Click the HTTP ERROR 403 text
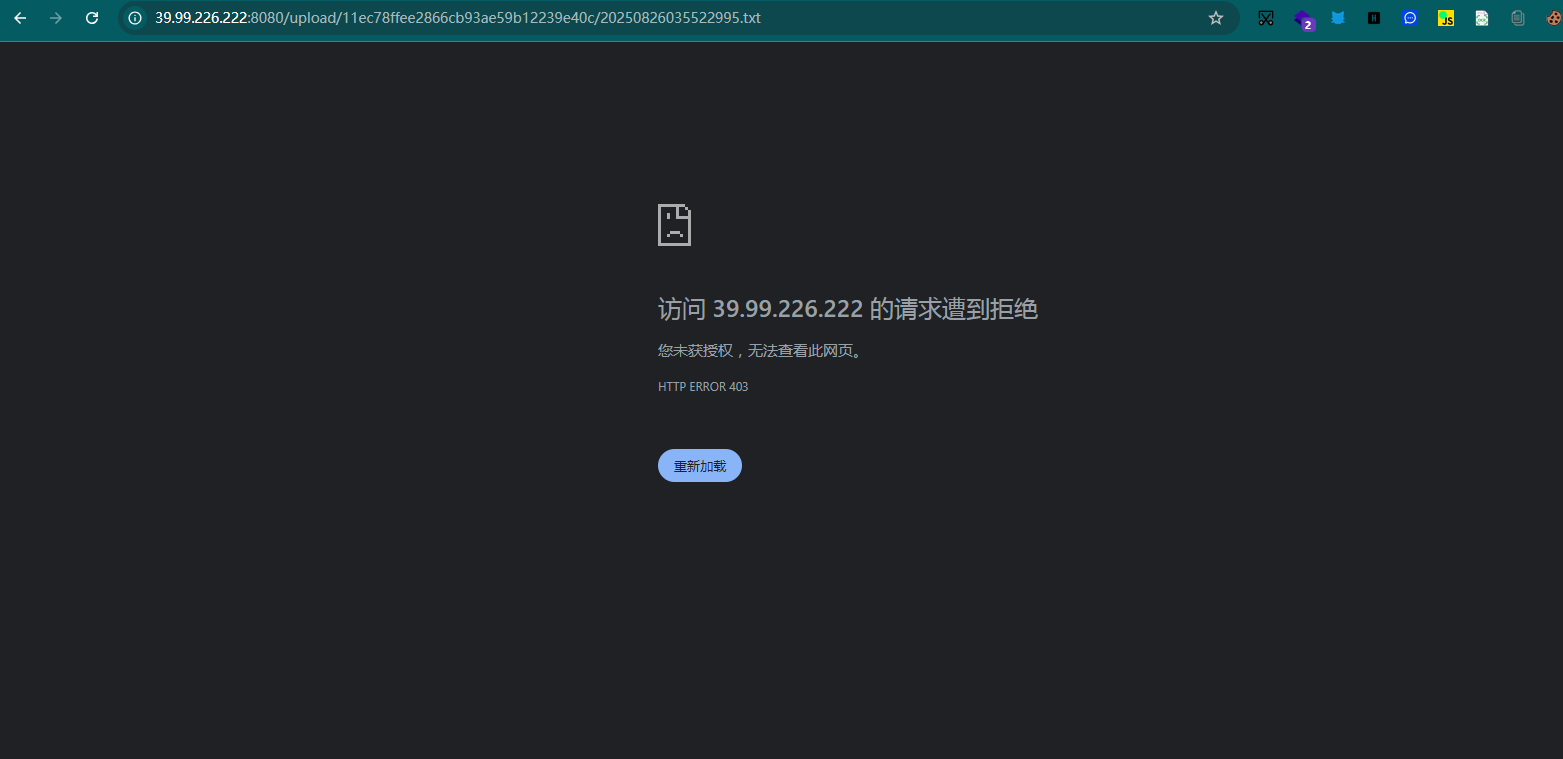The height and width of the screenshot is (759, 1563). [x=703, y=387]
